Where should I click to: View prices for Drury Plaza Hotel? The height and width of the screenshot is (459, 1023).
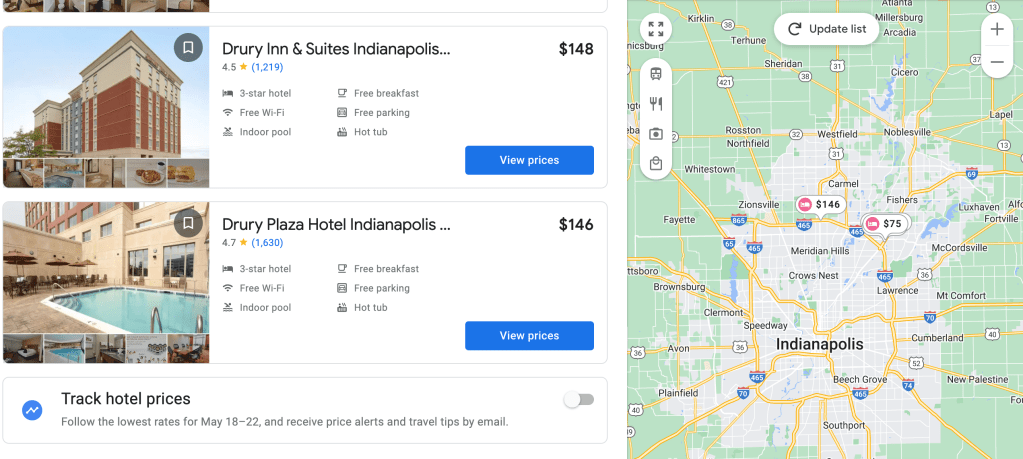click(529, 336)
